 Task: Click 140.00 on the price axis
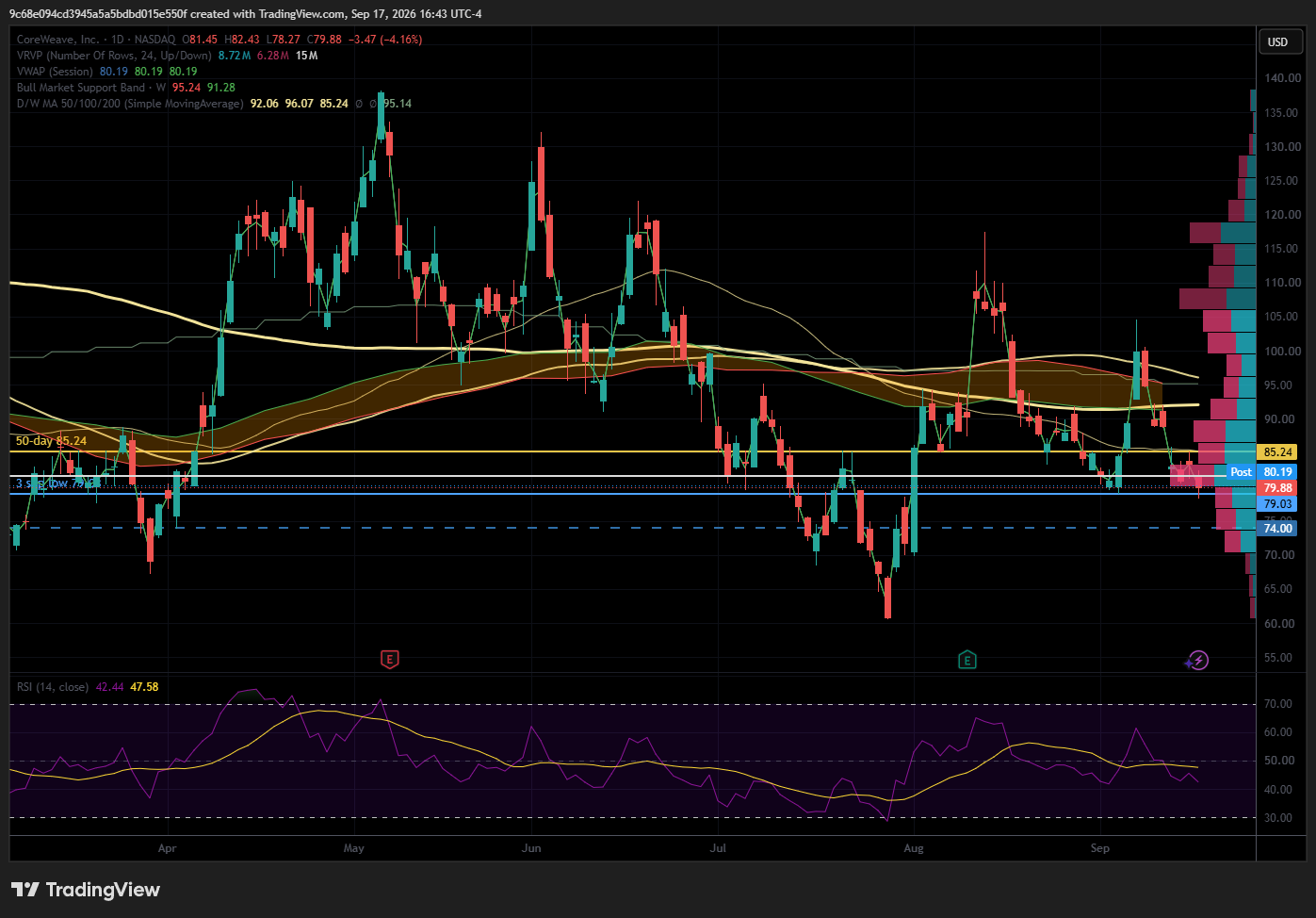pos(1283,79)
